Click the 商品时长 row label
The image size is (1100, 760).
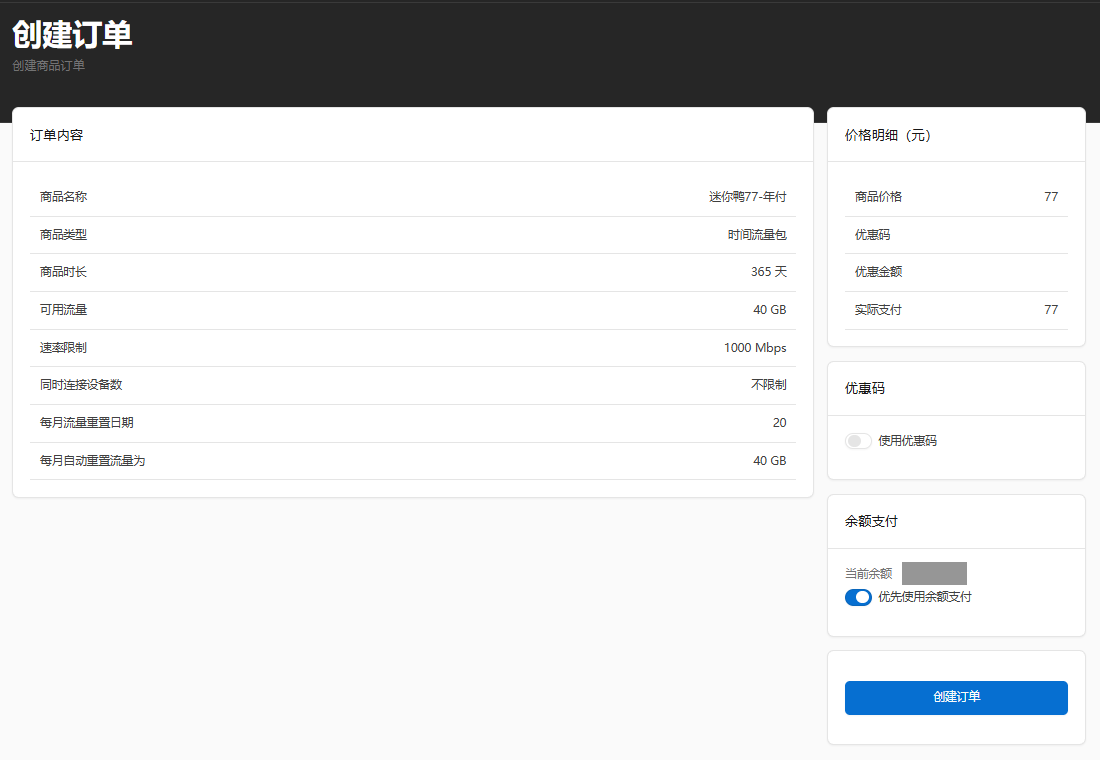63,272
